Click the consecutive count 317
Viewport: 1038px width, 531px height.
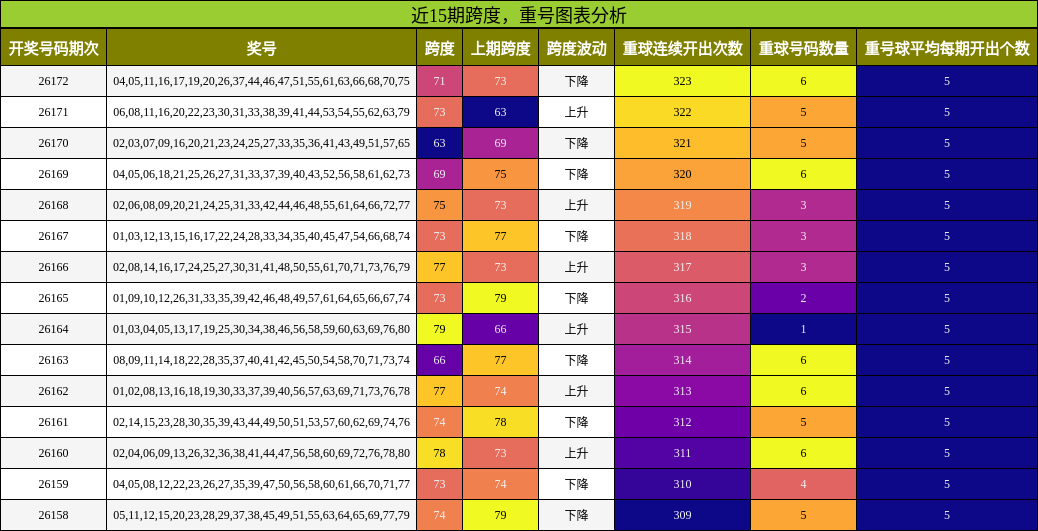point(683,267)
